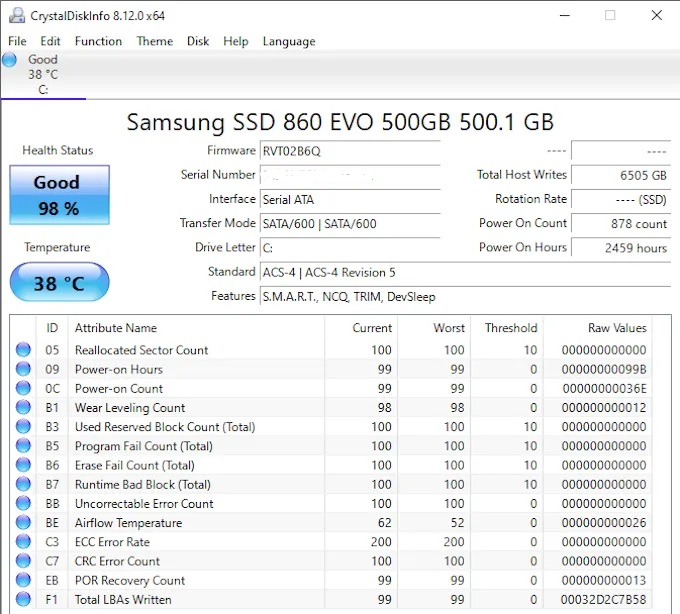Click the Interface field Serial ATA
The image size is (680, 614).
click(350, 200)
